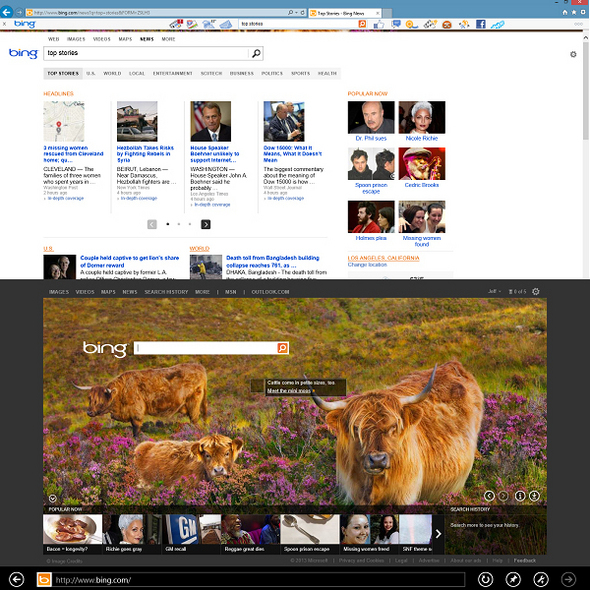Viewport: 590px width, 590px height.
Task: Select the first headline carousel page dot
Action: coord(168,224)
